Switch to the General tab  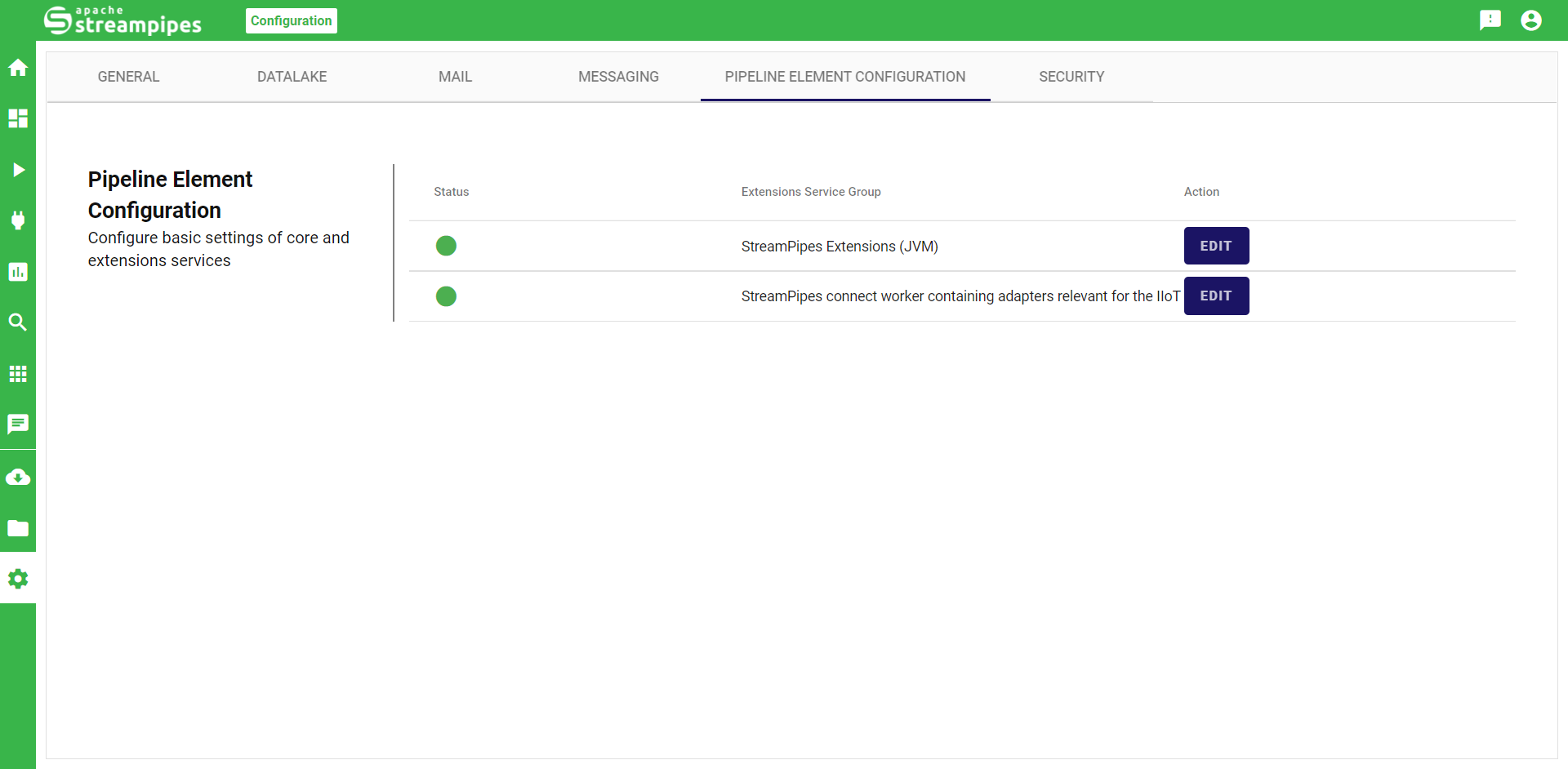click(x=128, y=77)
